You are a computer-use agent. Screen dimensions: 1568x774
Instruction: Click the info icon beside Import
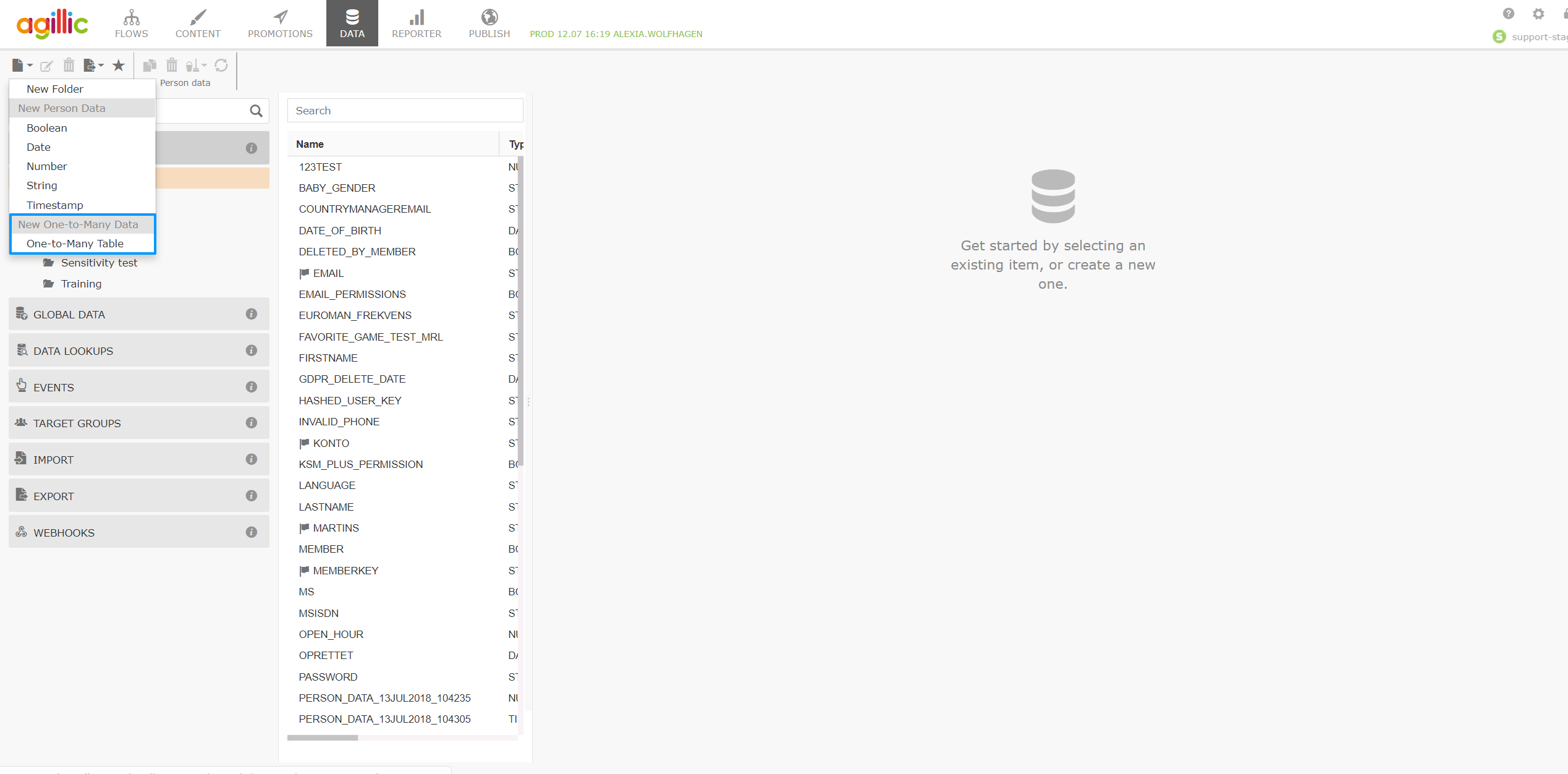point(251,459)
